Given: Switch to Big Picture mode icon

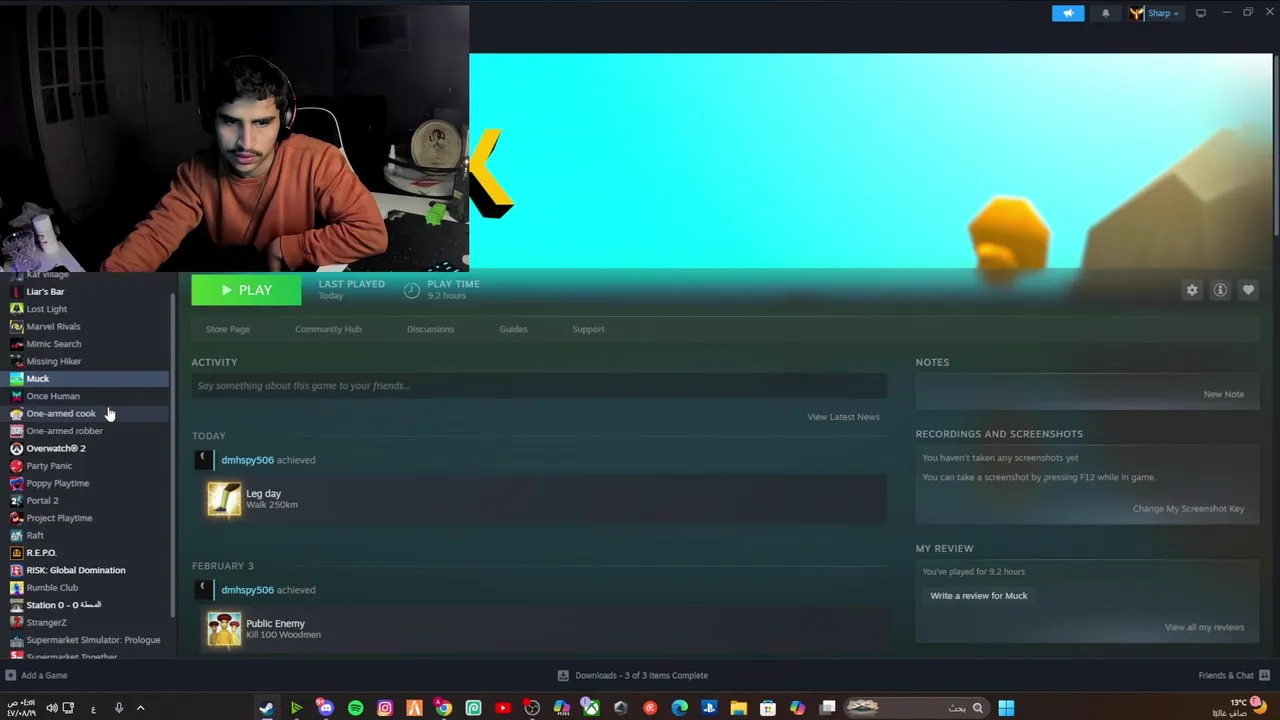Looking at the screenshot, I should tap(1200, 13).
